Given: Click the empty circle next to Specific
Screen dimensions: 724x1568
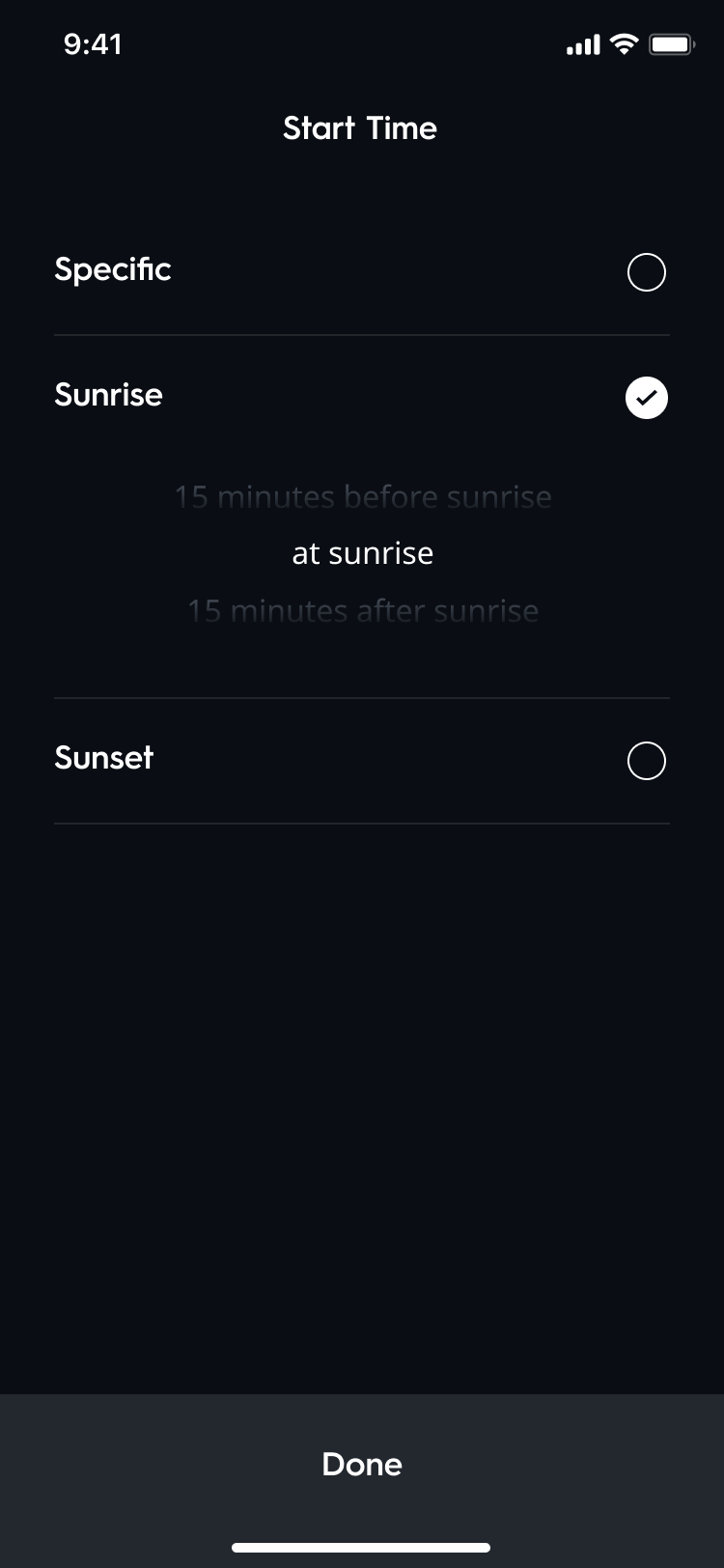Looking at the screenshot, I should (647, 272).
